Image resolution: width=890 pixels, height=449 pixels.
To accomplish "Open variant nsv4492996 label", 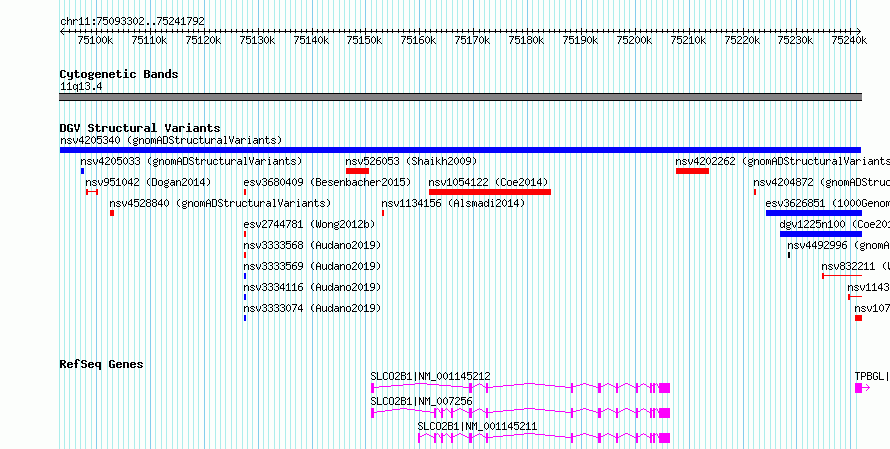I will (x=838, y=245).
